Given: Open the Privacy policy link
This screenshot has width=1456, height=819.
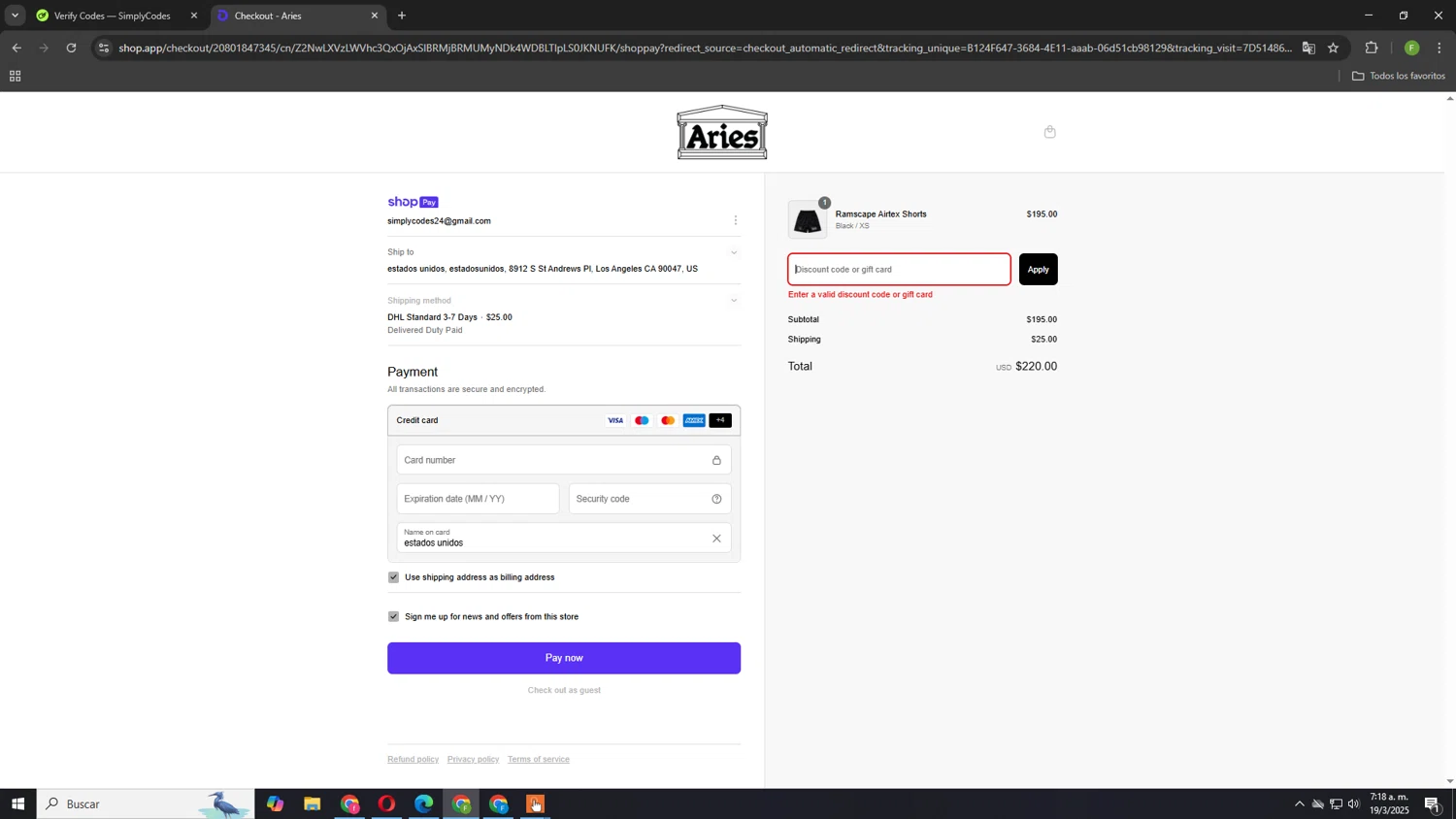Looking at the screenshot, I should tap(473, 759).
